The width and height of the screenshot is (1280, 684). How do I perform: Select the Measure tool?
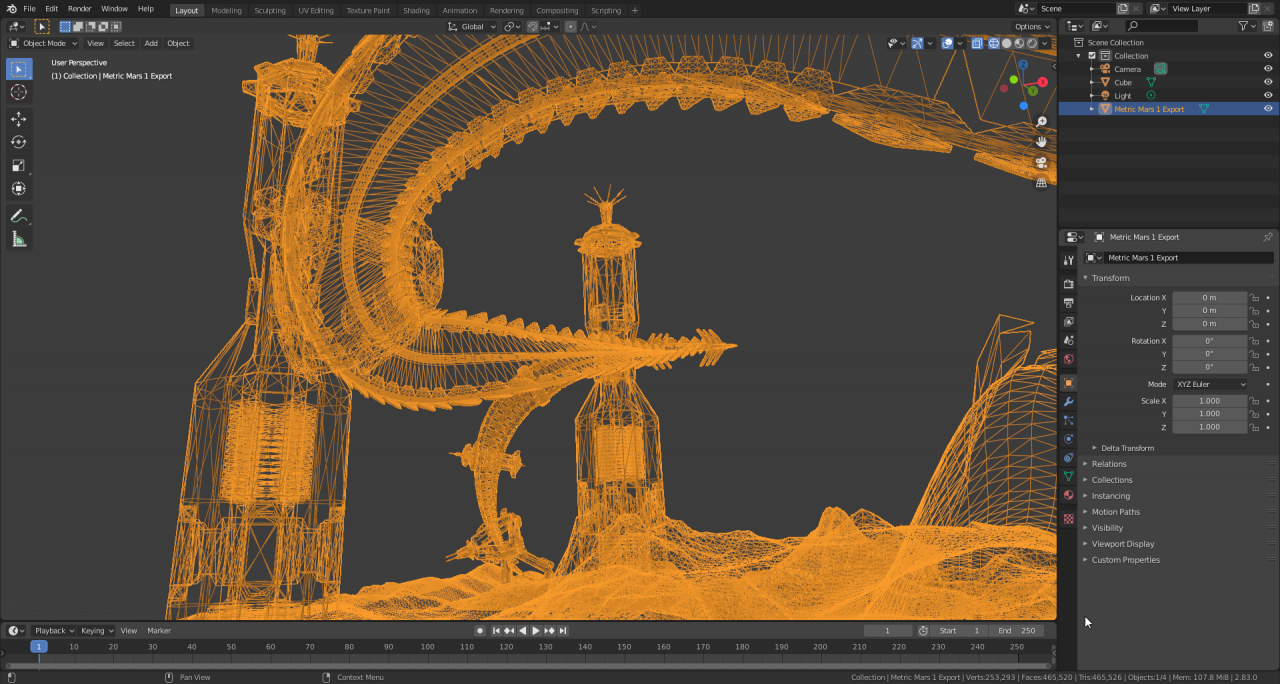click(x=19, y=239)
